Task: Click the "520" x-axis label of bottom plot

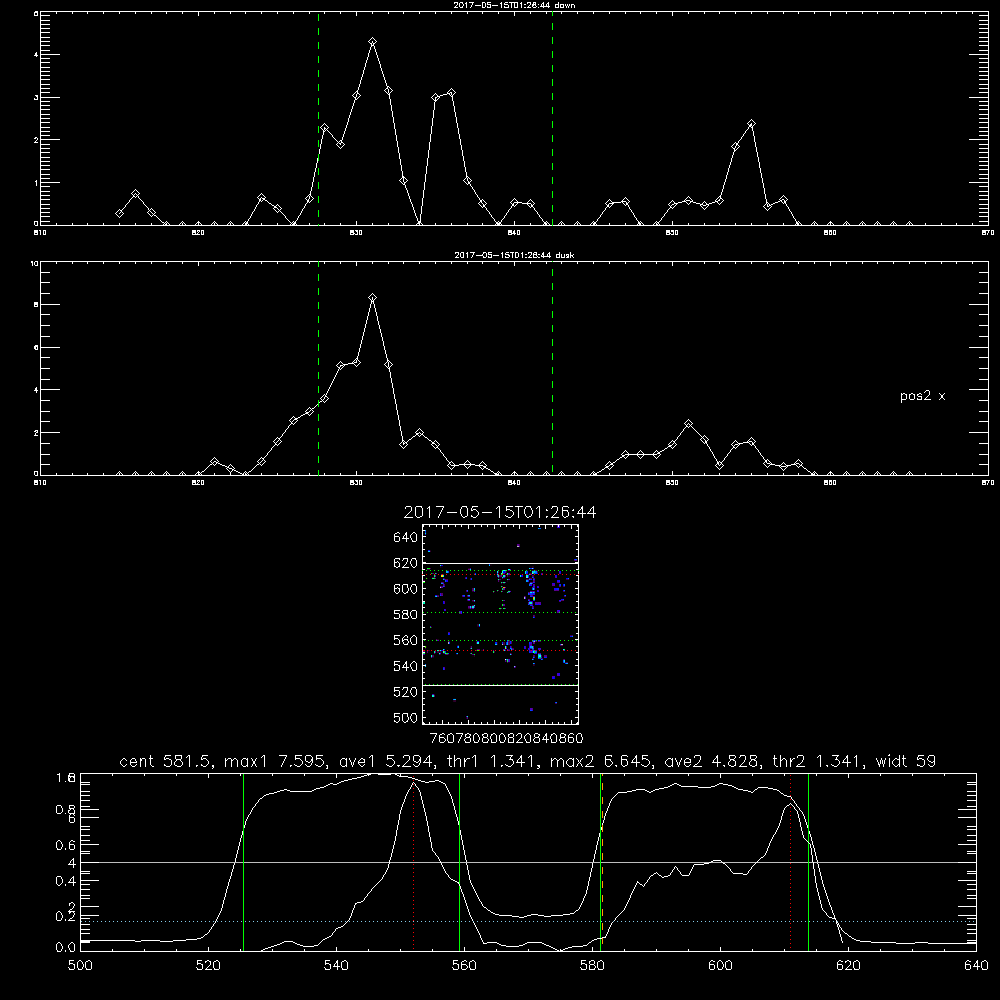Action: [x=208, y=966]
